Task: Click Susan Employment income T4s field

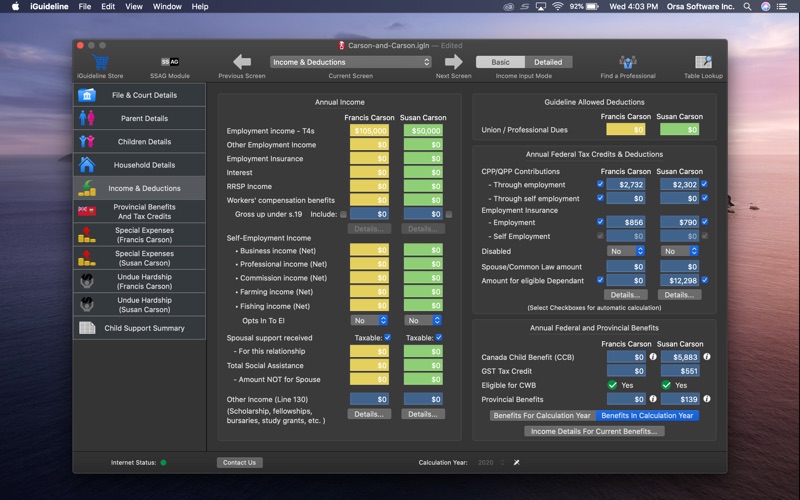Action: [x=423, y=131]
